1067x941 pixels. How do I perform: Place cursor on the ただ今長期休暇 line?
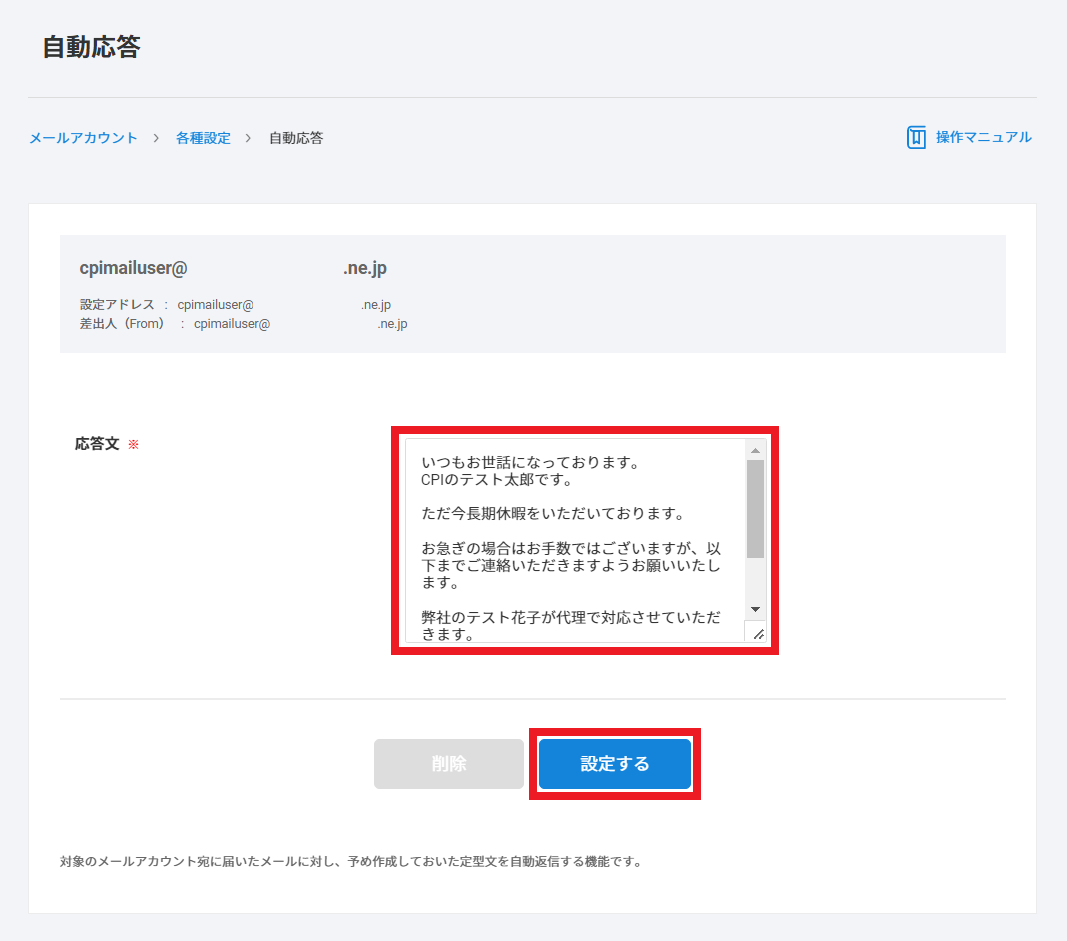coord(552,514)
